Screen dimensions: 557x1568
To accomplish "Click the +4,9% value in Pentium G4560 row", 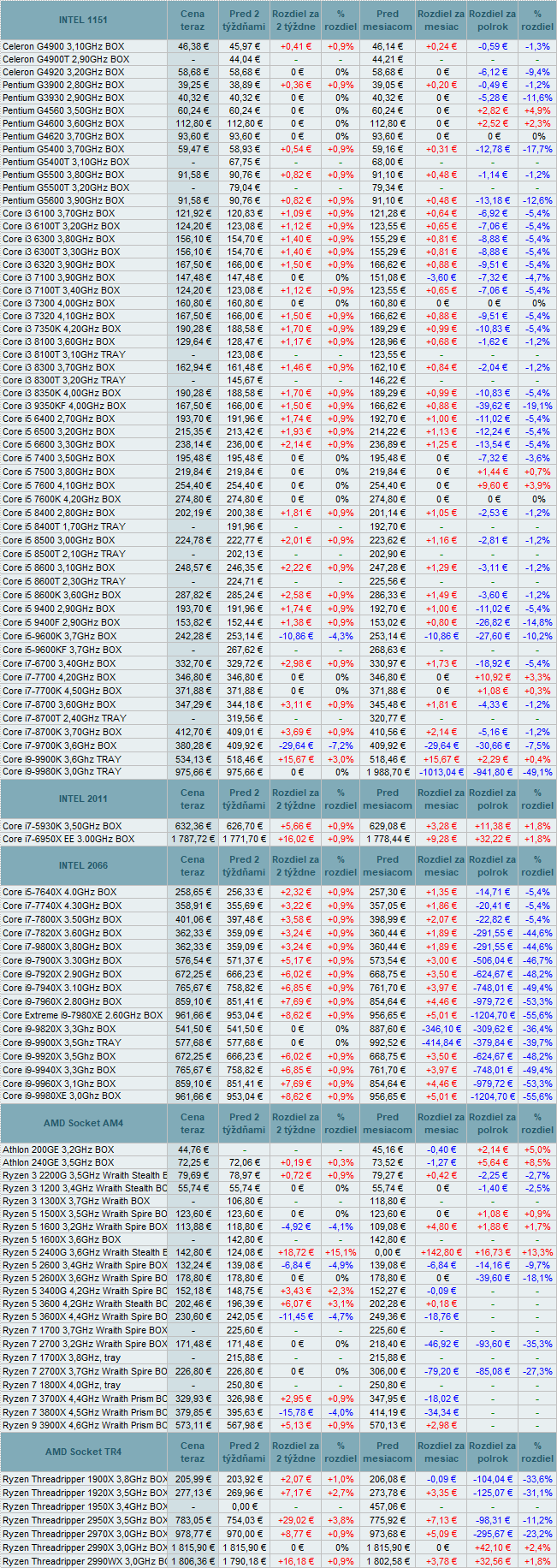I will click(537, 110).
